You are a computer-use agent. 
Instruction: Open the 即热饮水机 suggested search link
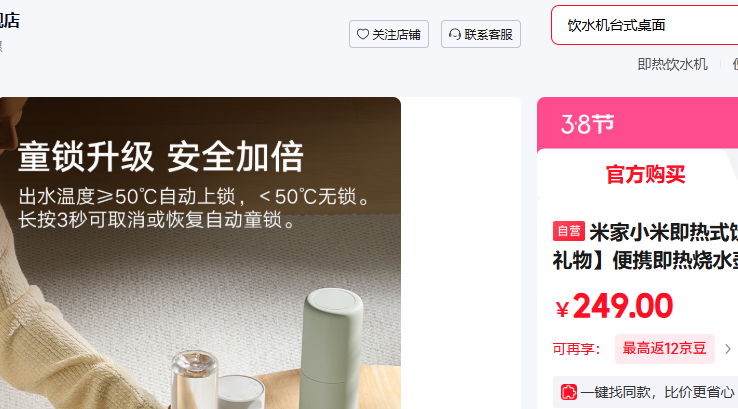tap(672, 64)
